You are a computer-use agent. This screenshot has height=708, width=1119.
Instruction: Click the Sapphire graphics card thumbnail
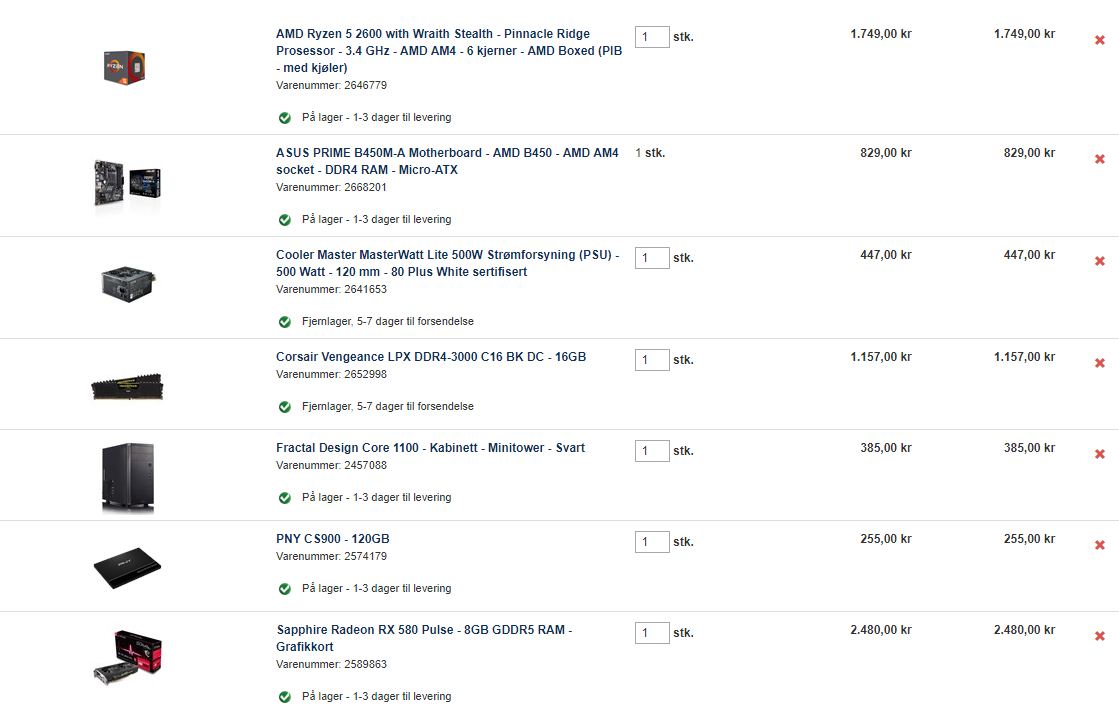point(128,657)
